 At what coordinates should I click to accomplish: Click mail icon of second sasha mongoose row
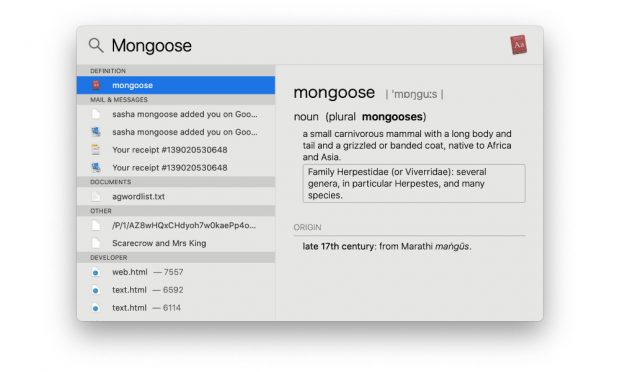(96, 132)
